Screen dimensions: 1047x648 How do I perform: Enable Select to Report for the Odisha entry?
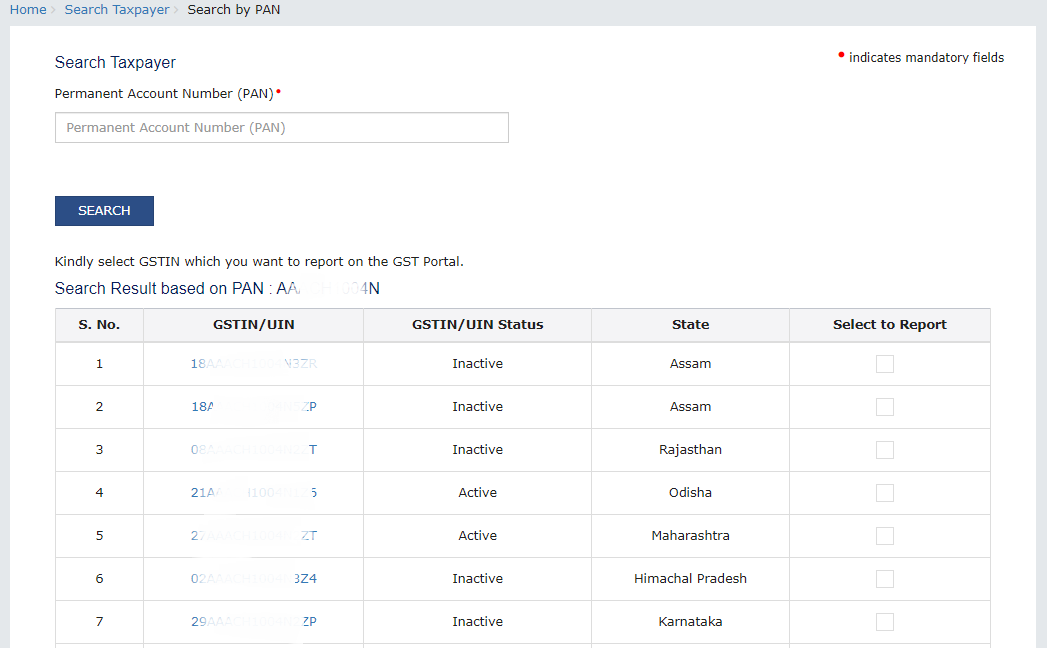point(884,492)
